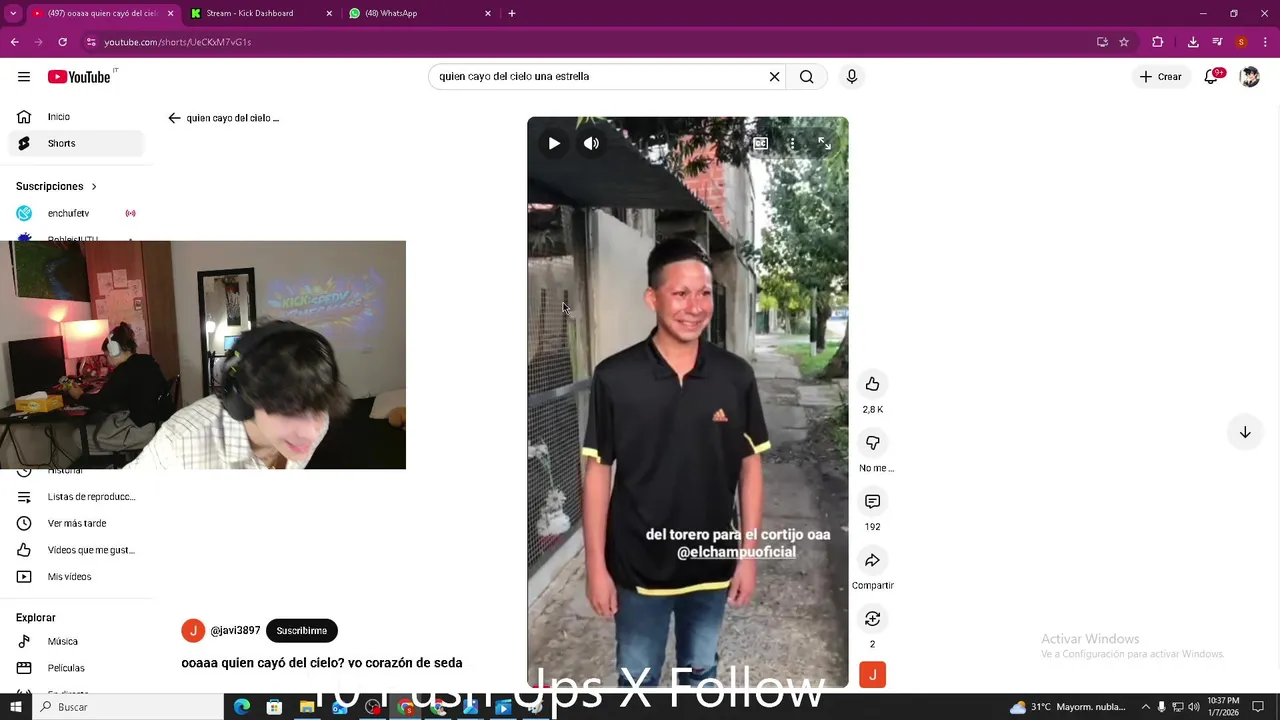Click the taskbar Buscar search box
This screenshot has width=1280, height=720.
coord(128,707)
